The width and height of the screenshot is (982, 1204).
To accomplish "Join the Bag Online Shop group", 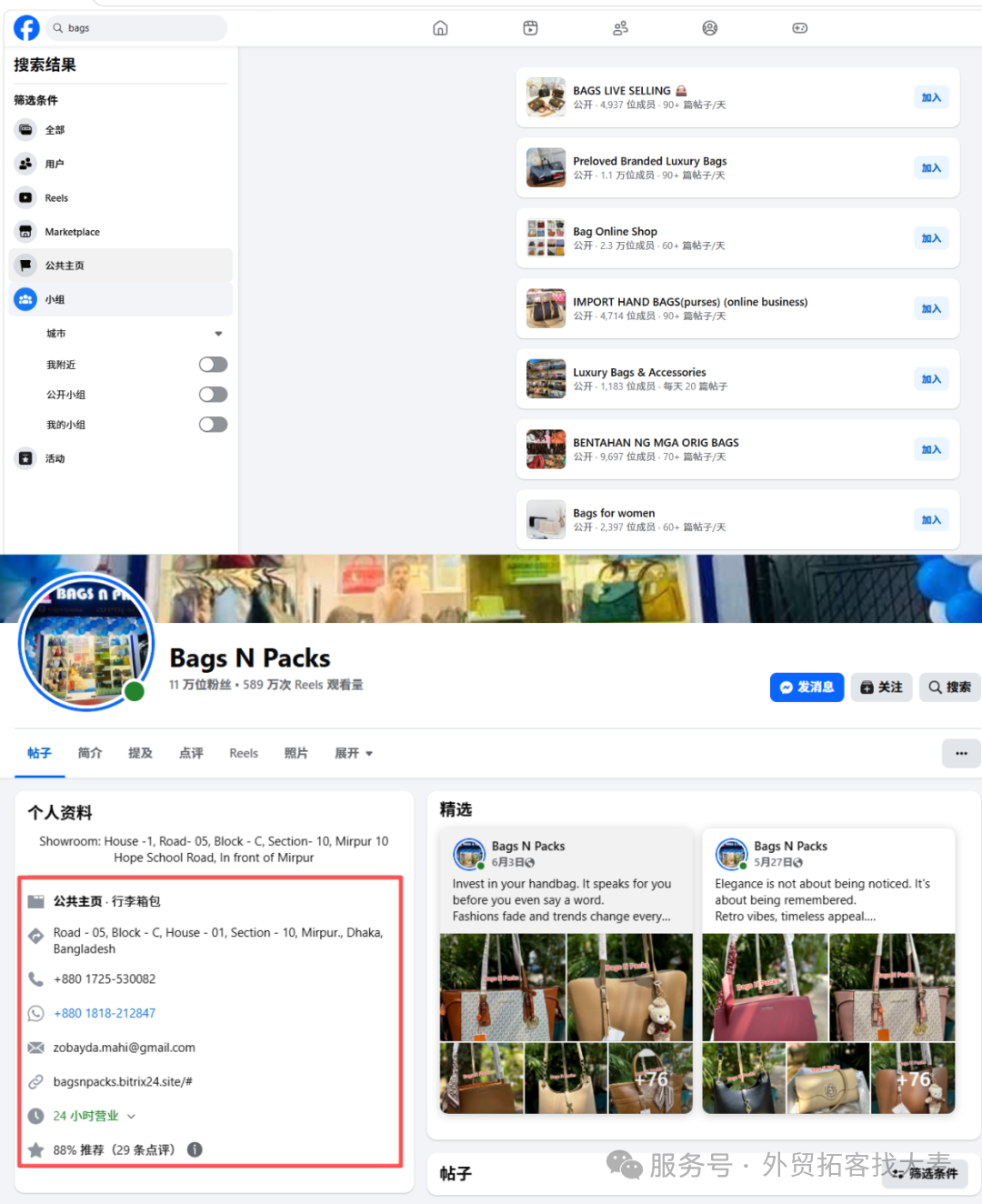I will pyautogui.click(x=931, y=238).
